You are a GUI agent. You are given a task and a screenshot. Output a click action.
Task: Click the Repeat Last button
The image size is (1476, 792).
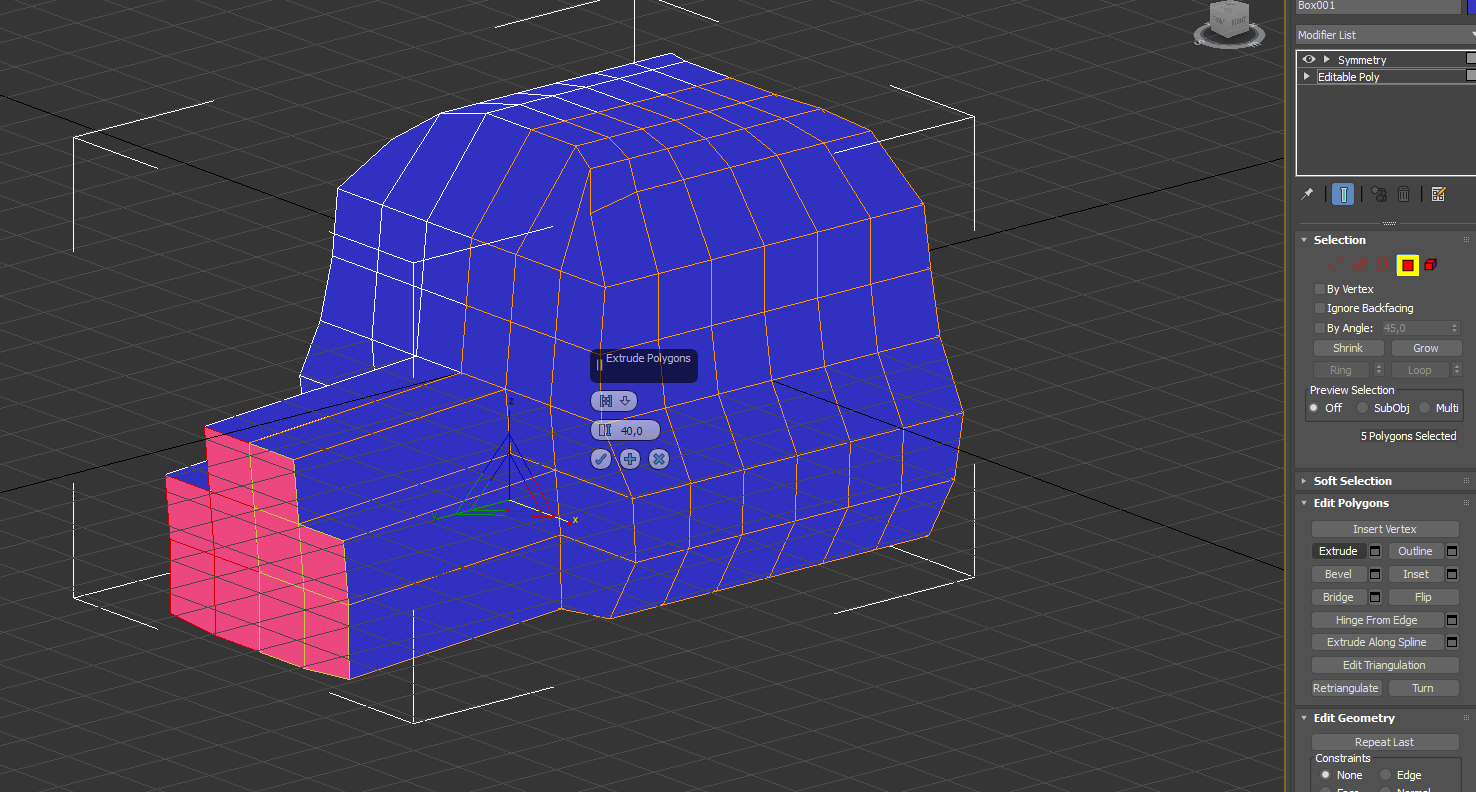(x=1385, y=742)
